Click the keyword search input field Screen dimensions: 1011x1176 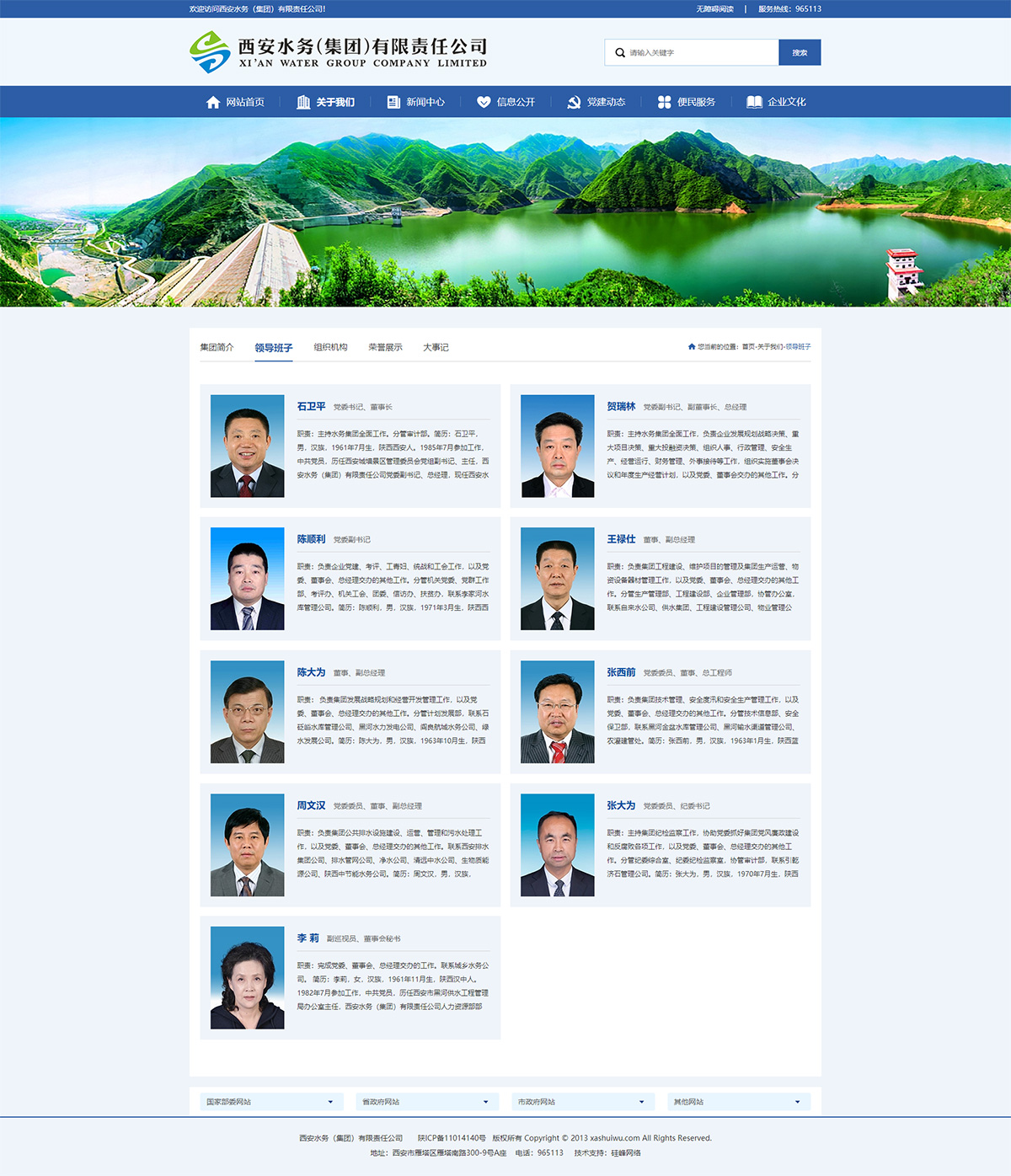coord(699,53)
